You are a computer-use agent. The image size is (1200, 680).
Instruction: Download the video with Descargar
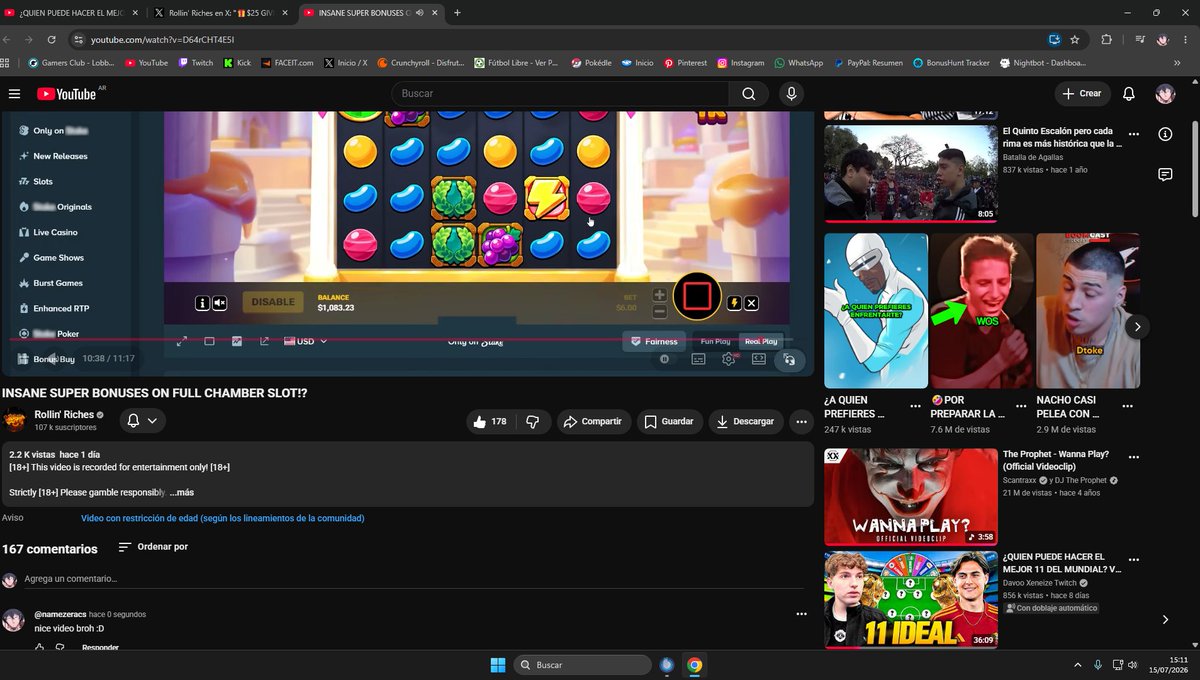(746, 421)
